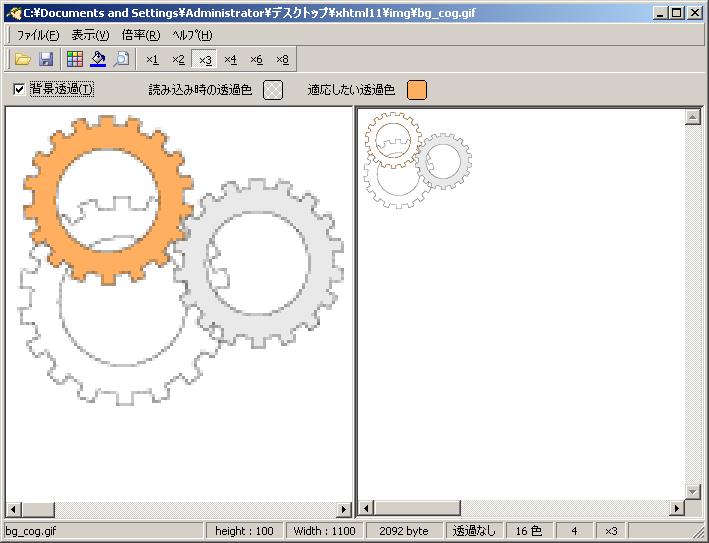The height and width of the screenshot is (543, 709).
Task: Maximize the window
Action: [677, 13]
